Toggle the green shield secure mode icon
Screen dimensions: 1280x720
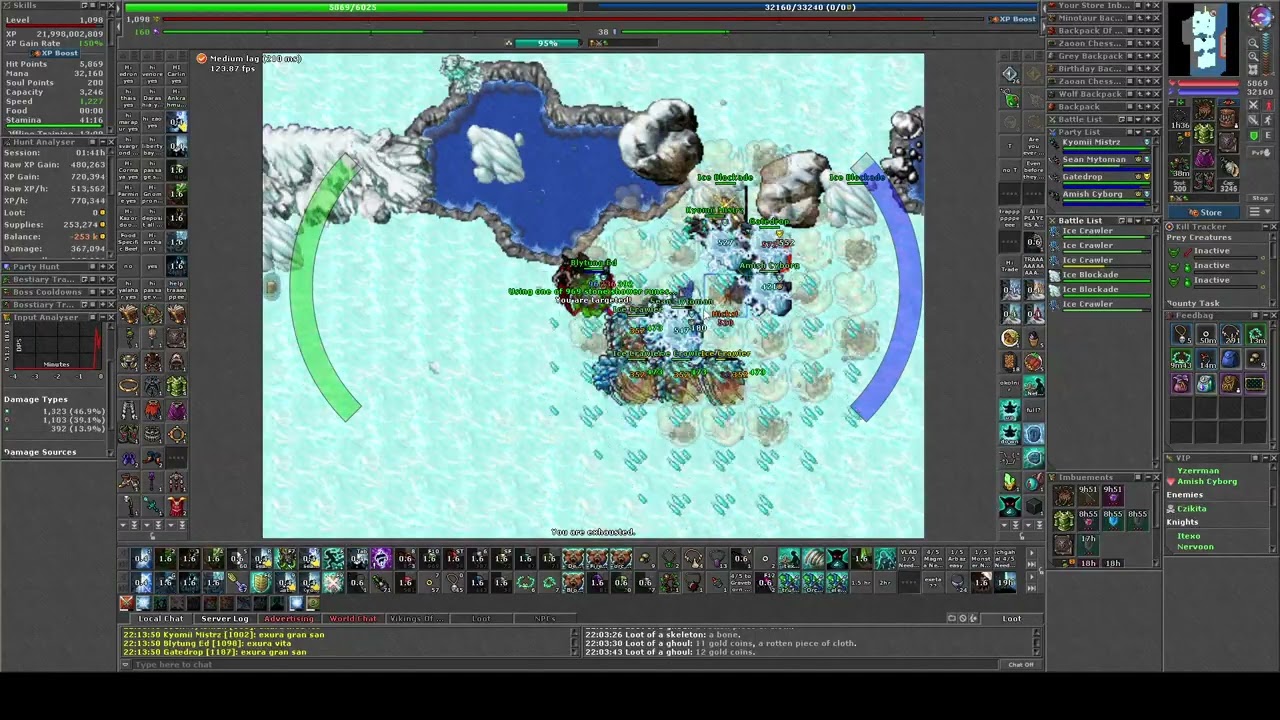[1254, 135]
